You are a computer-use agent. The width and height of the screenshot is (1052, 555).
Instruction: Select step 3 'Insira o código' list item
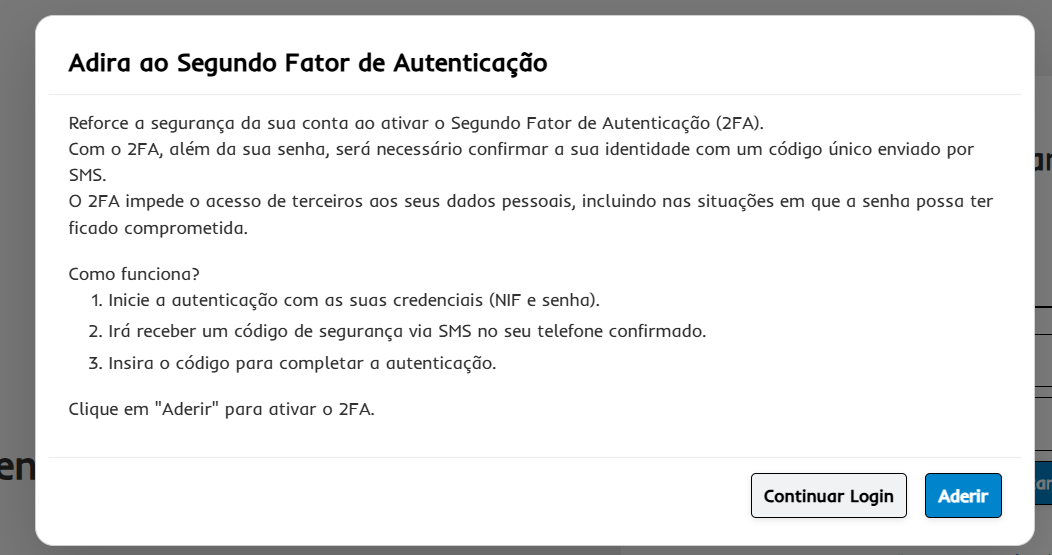[x=302, y=362]
